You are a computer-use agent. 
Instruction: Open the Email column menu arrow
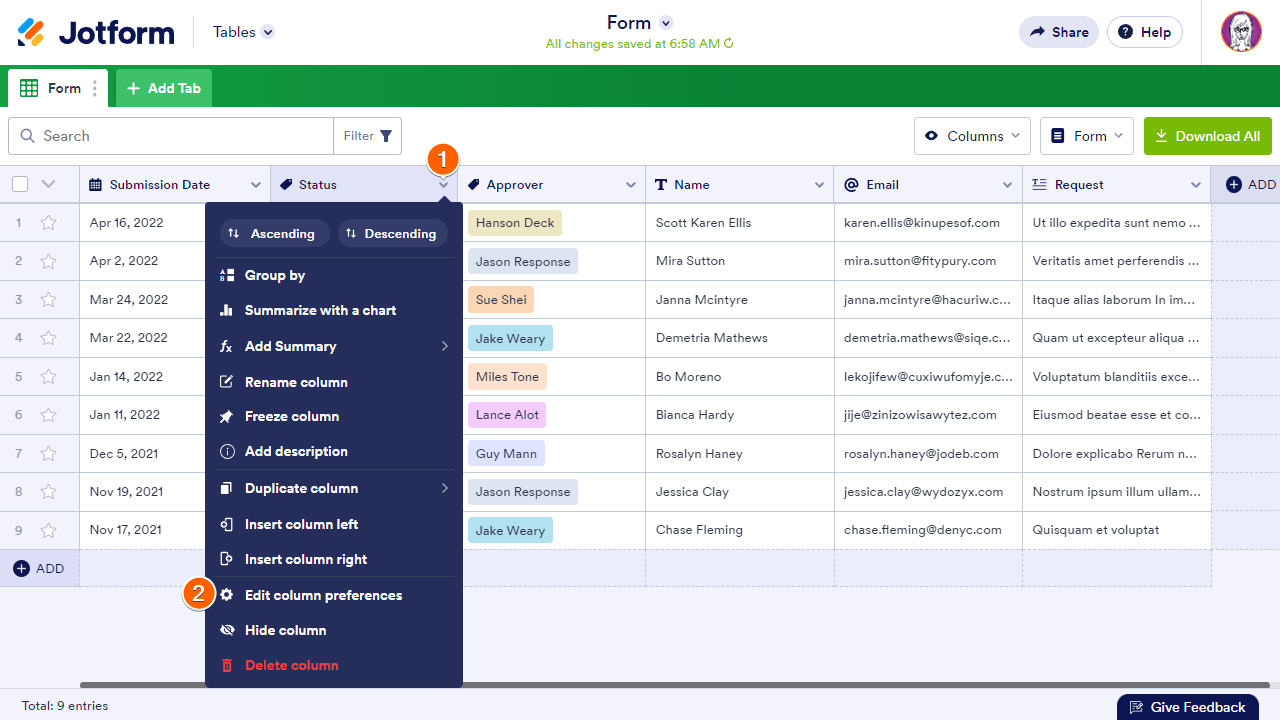(1007, 185)
